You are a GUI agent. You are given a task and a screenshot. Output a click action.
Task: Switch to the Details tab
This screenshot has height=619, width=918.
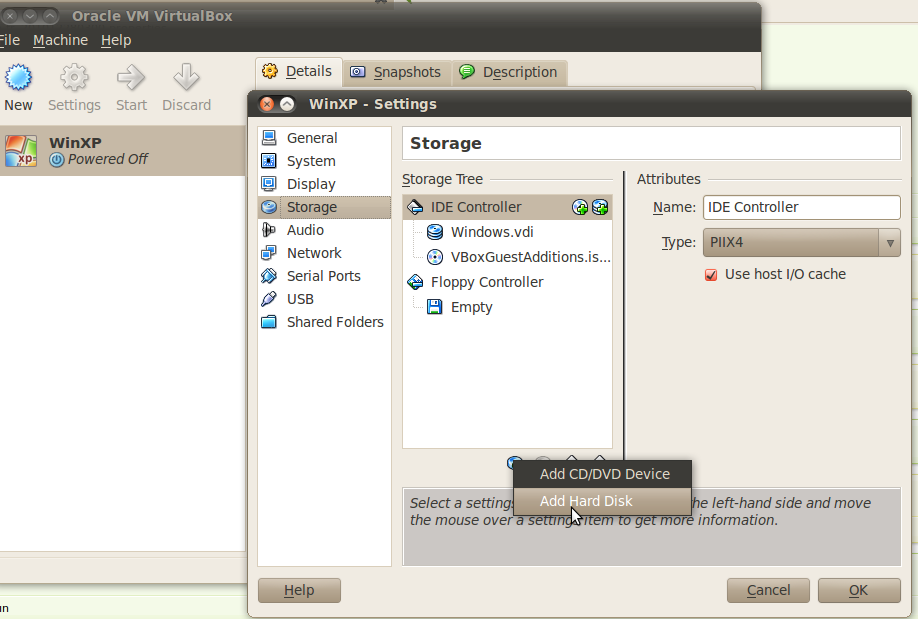coord(298,71)
